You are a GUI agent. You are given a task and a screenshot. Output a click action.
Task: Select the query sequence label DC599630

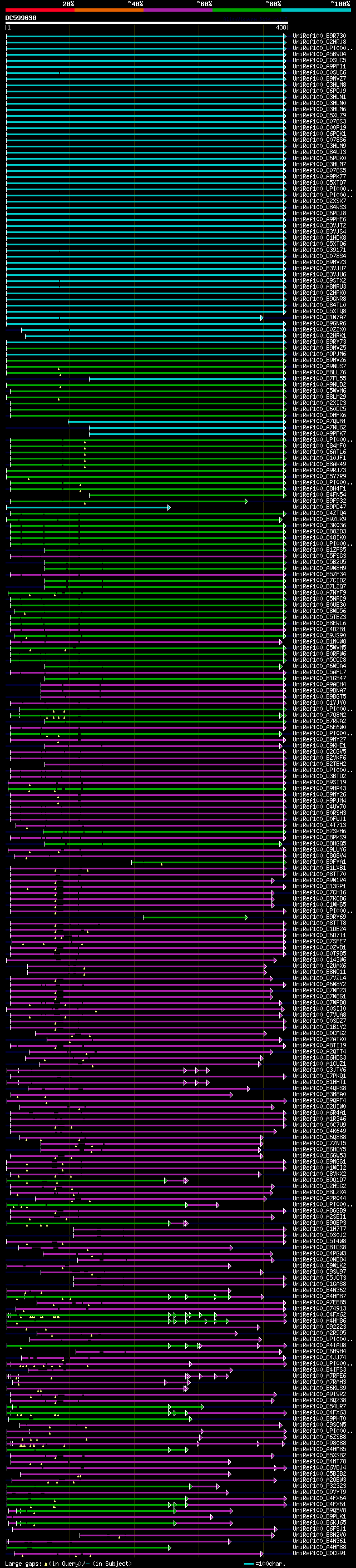pyautogui.click(x=21, y=18)
